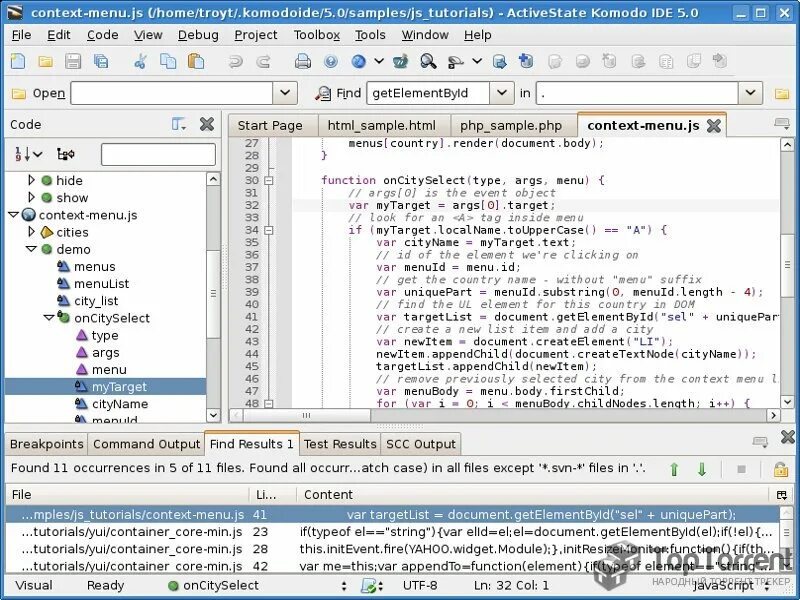This screenshot has height=600, width=800.
Task: Open the Toolbox menu
Action: coord(316,35)
